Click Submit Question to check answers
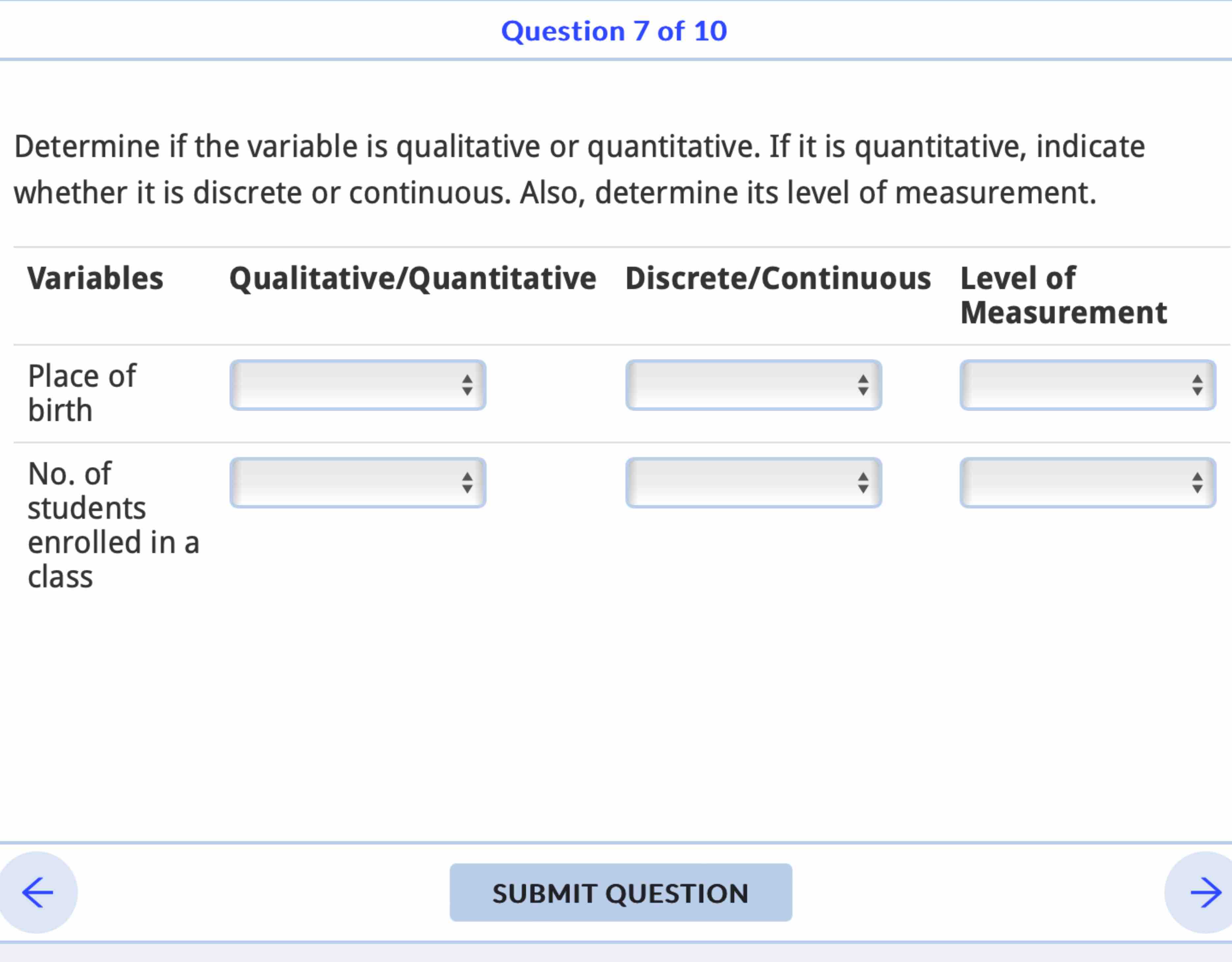Viewport: 1232px width, 962px height. pos(620,893)
